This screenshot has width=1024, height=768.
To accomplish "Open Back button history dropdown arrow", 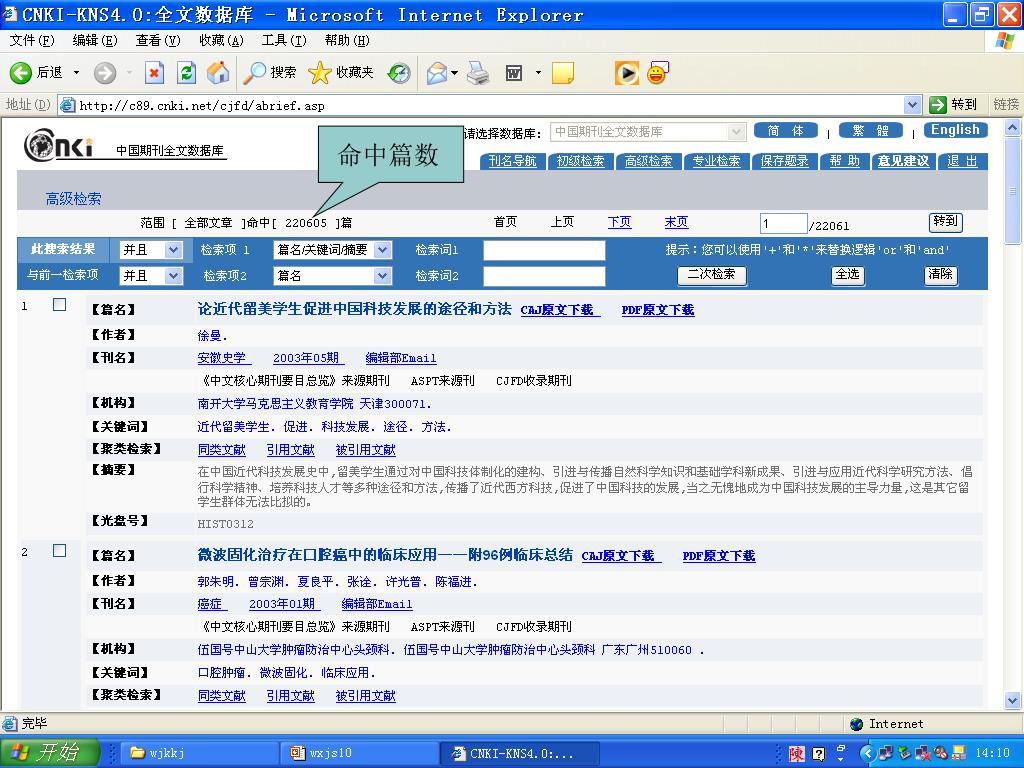I will tap(76, 72).
